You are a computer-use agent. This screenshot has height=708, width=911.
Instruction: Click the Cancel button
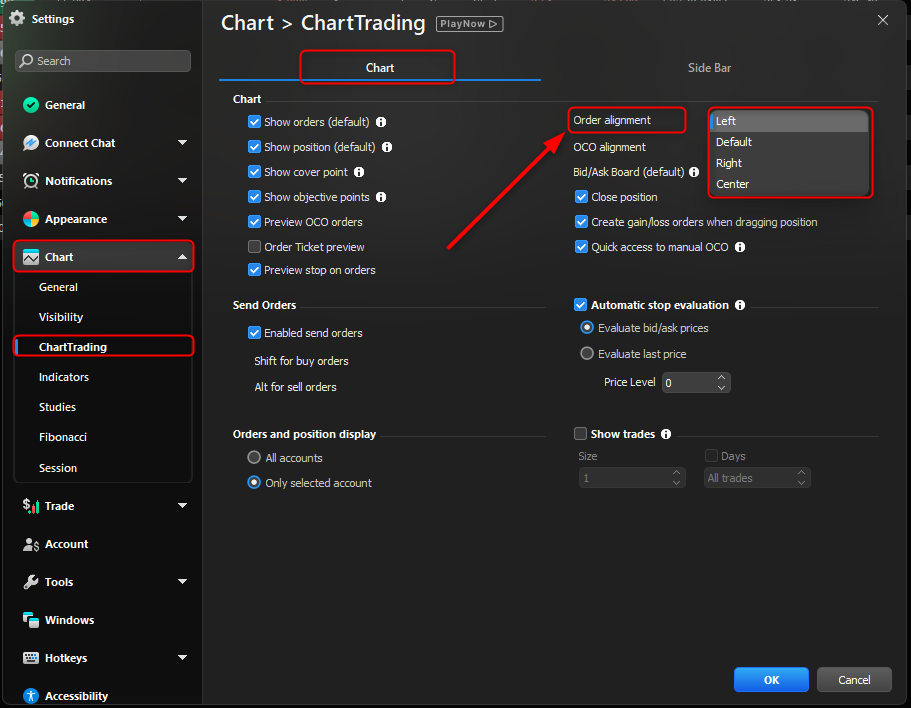click(854, 680)
